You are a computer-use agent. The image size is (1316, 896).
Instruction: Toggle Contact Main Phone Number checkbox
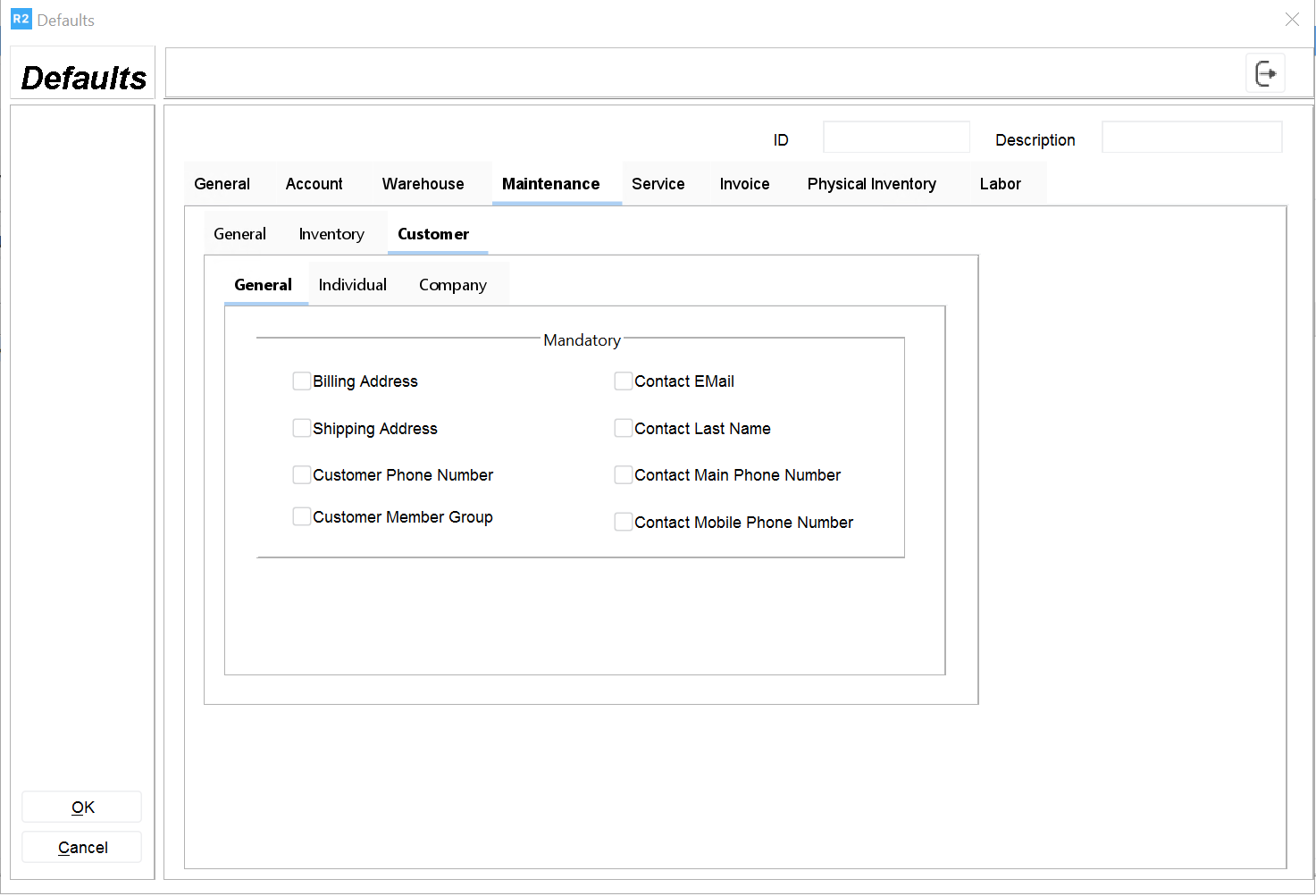(x=624, y=475)
